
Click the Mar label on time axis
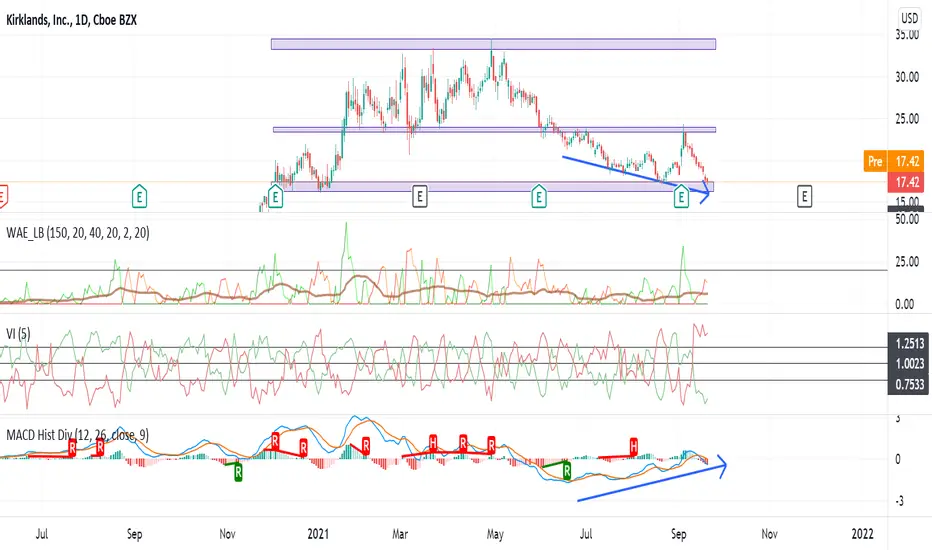tap(400, 533)
